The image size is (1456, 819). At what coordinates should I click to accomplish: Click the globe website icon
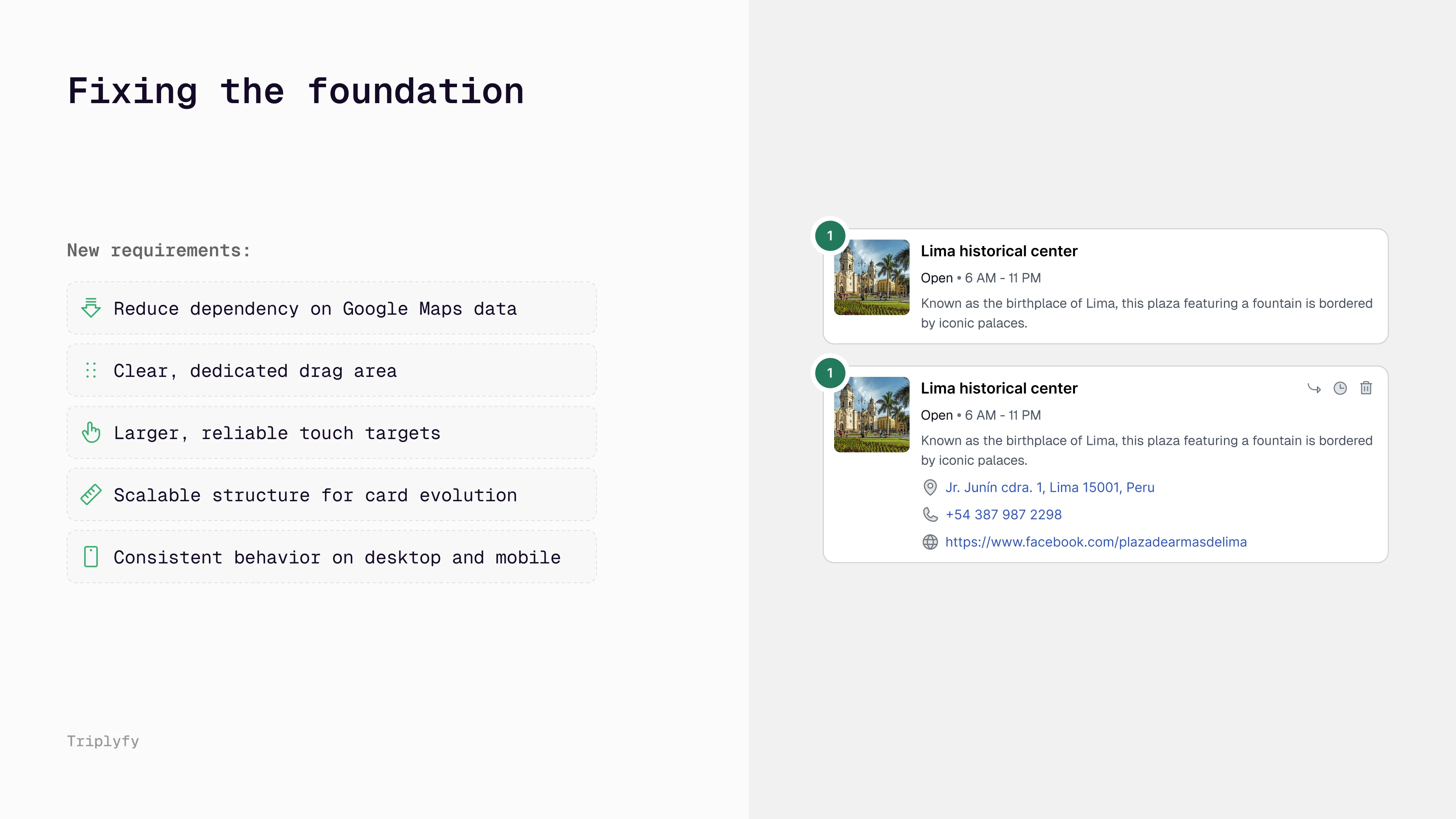click(x=930, y=542)
